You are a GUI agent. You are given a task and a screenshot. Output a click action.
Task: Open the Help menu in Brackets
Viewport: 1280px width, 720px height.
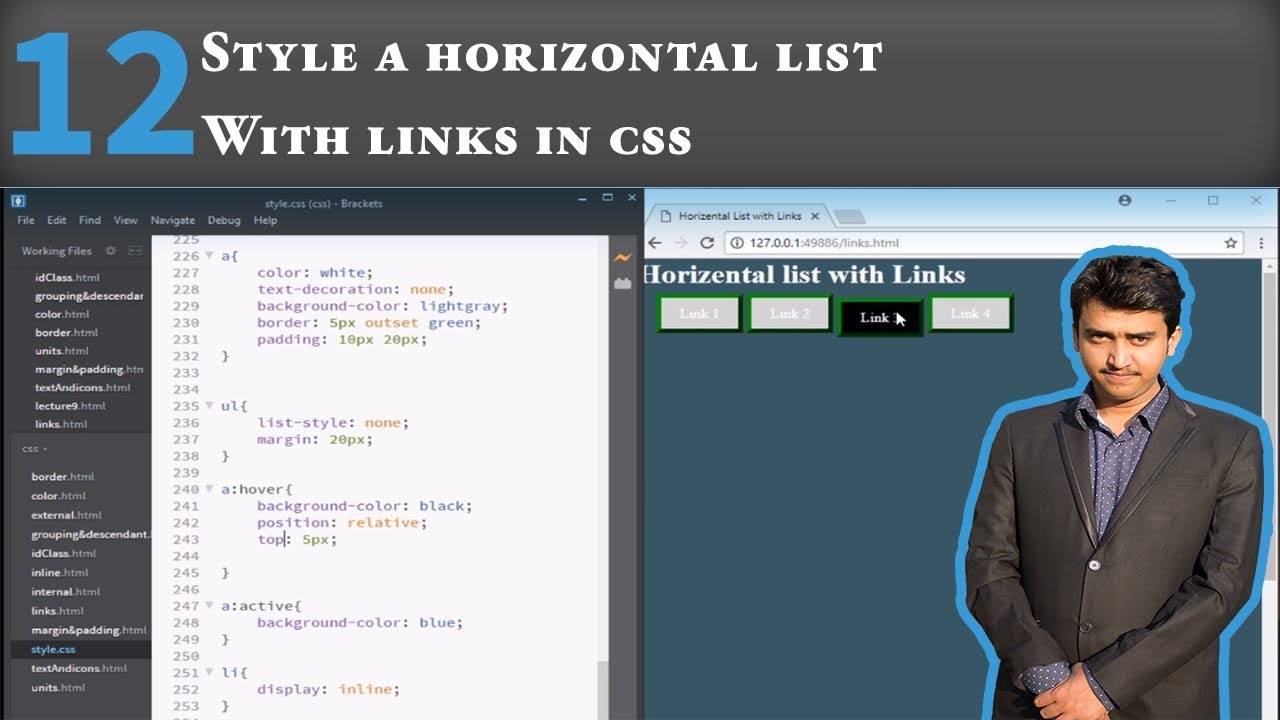point(265,220)
